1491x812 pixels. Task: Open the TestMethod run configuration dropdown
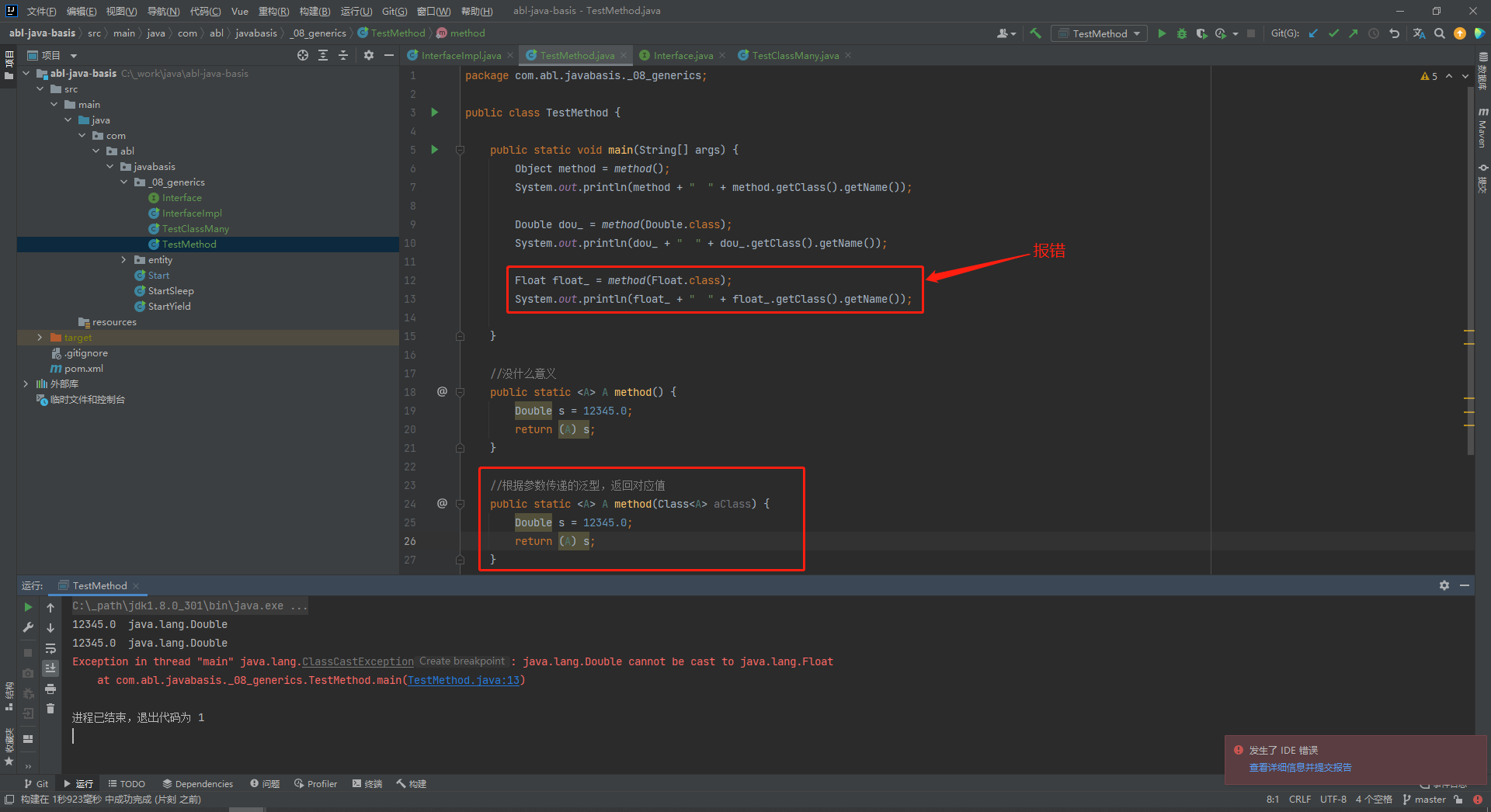pos(1099,33)
